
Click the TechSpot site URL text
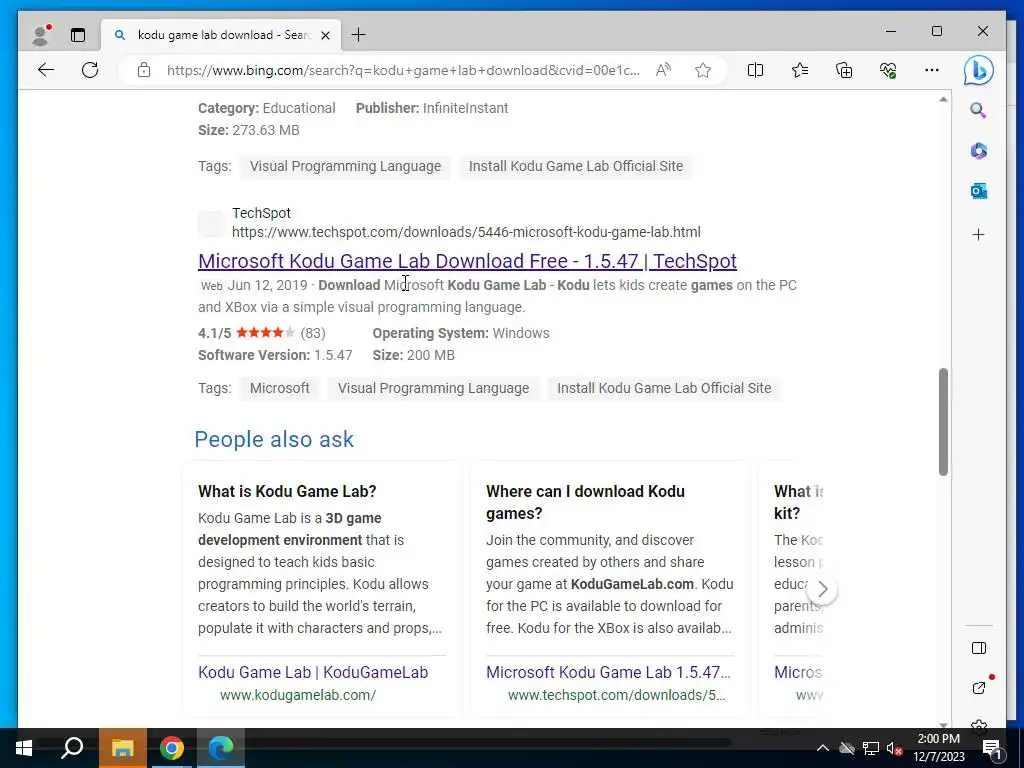point(466,232)
